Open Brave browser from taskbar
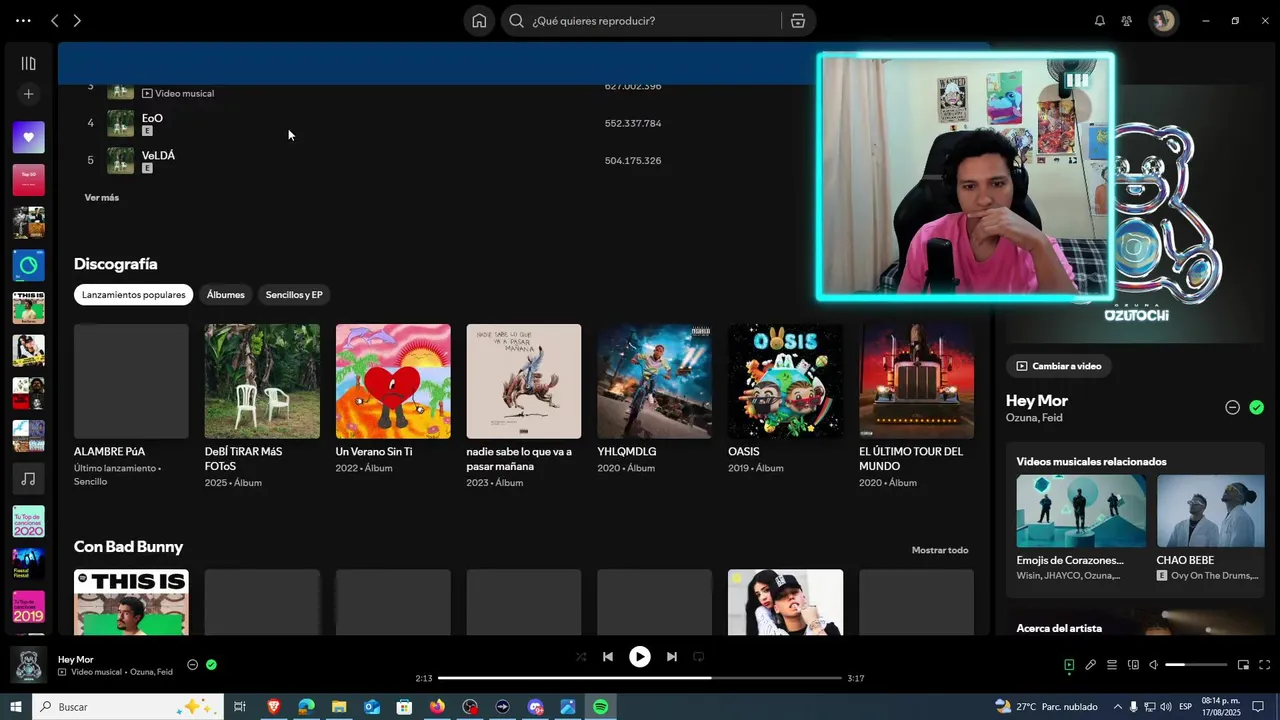 click(x=273, y=707)
